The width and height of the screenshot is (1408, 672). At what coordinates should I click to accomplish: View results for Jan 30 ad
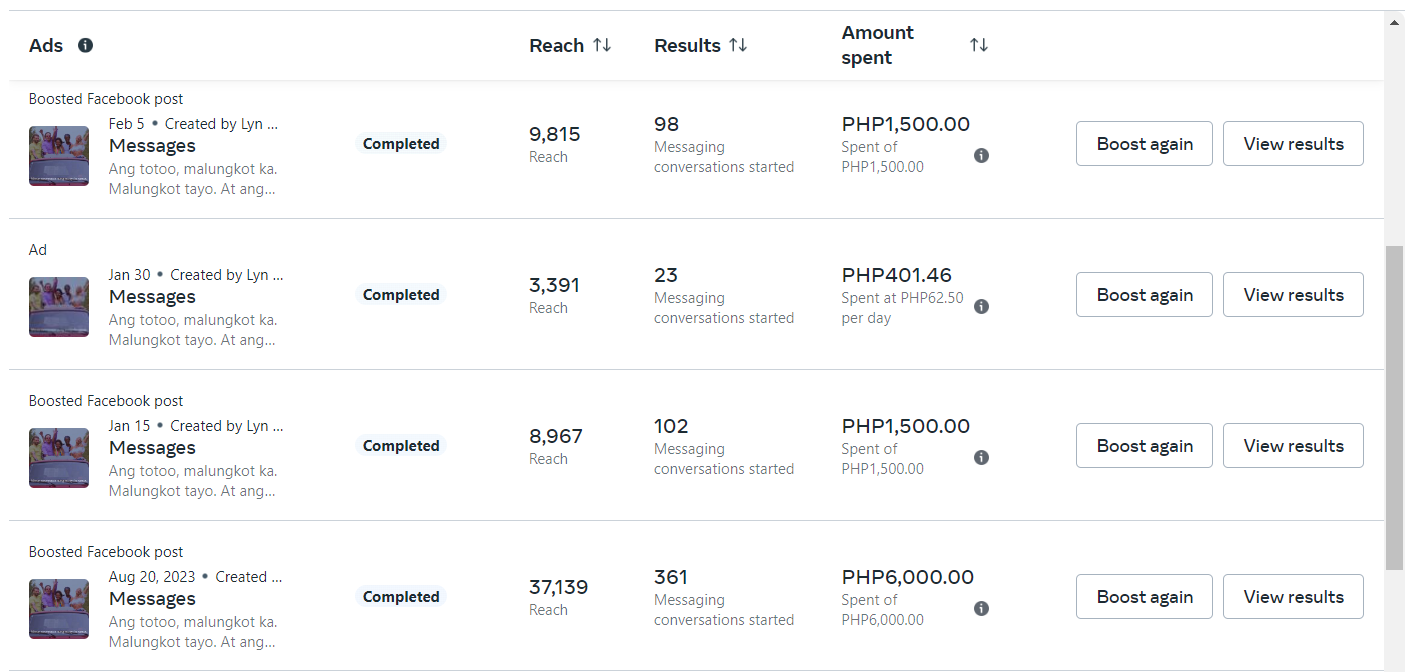[x=1293, y=295]
